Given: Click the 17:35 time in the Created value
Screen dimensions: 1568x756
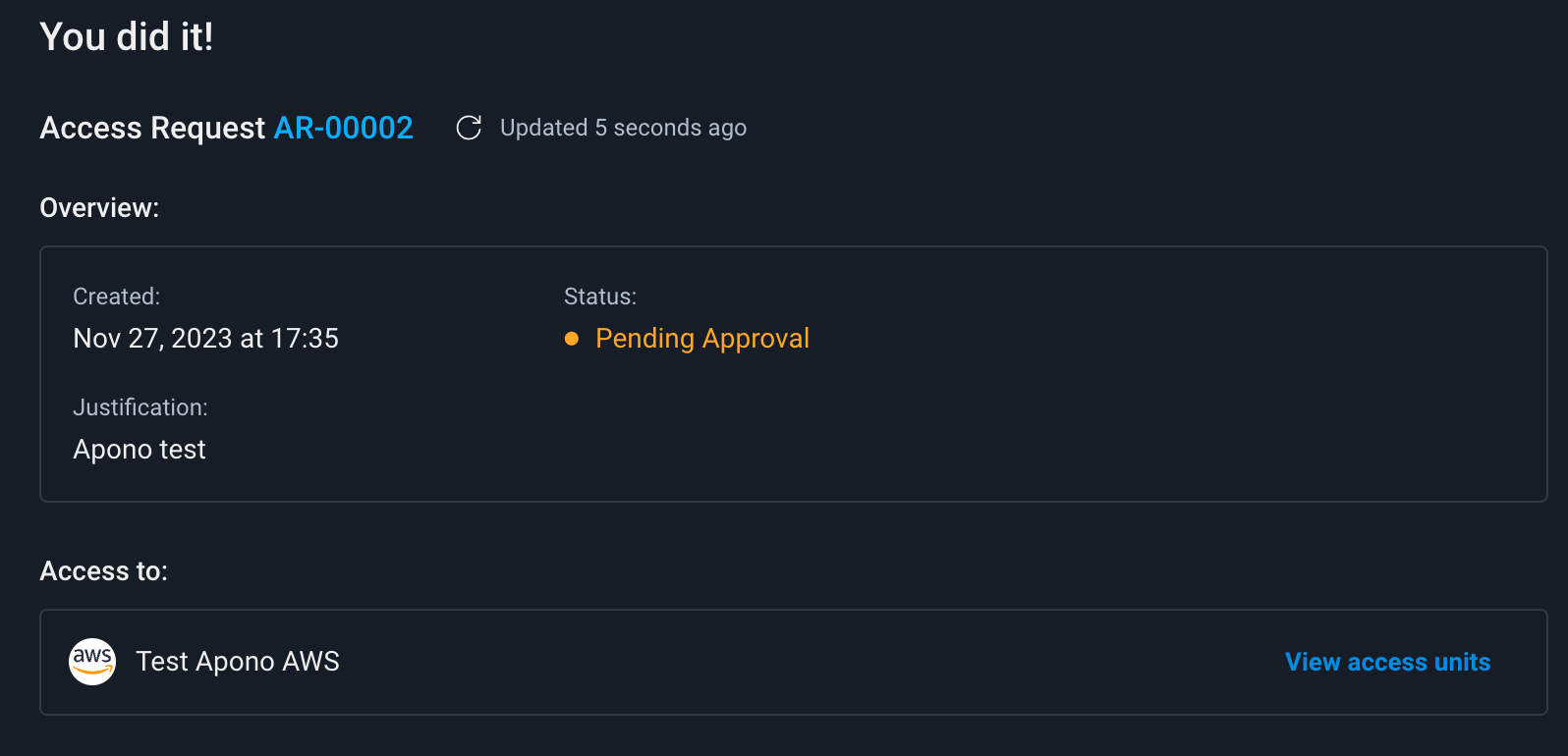Looking at the screenshot, I should pos(305,339).
